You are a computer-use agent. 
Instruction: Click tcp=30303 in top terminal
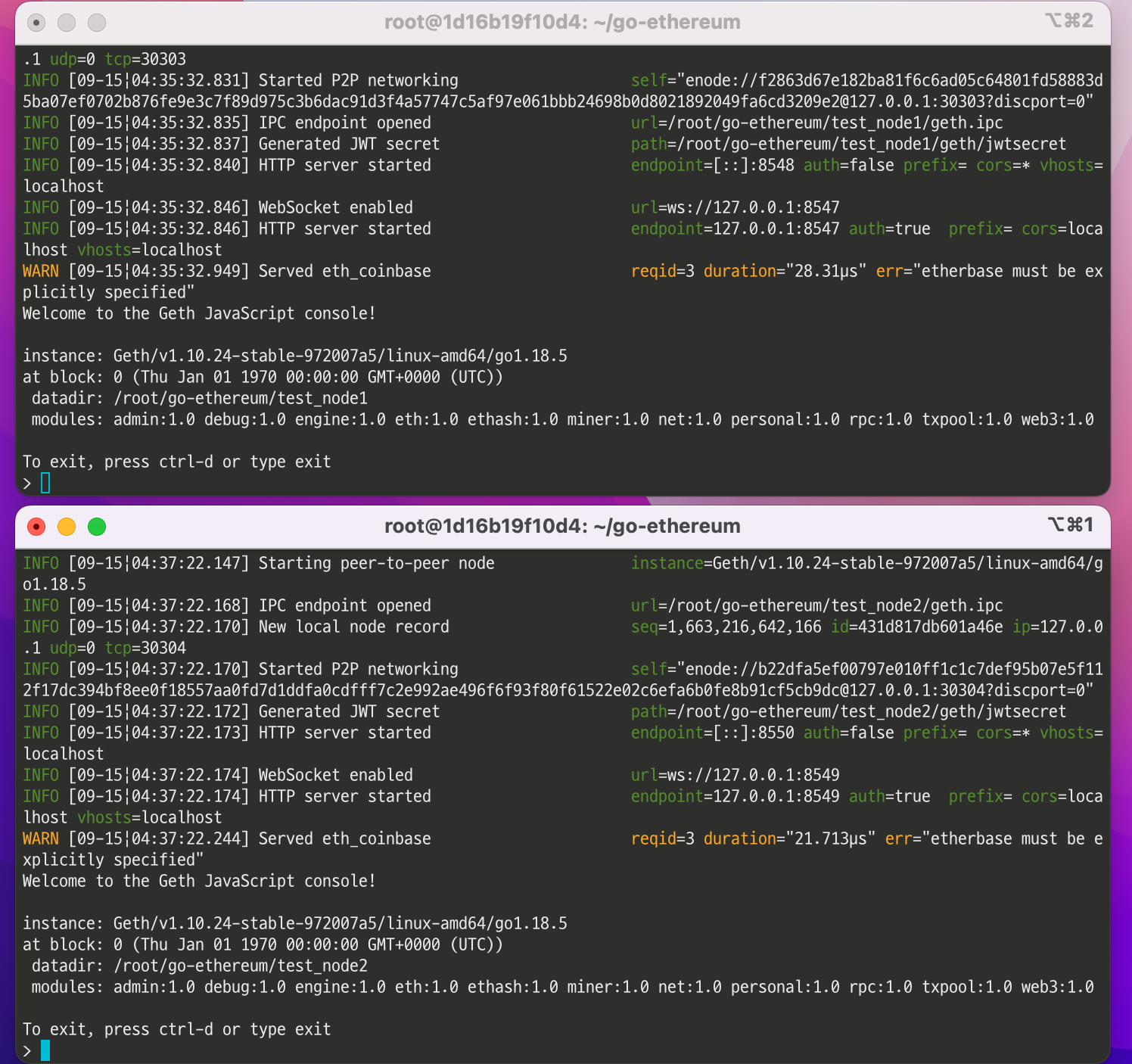[x=145, y=59]
